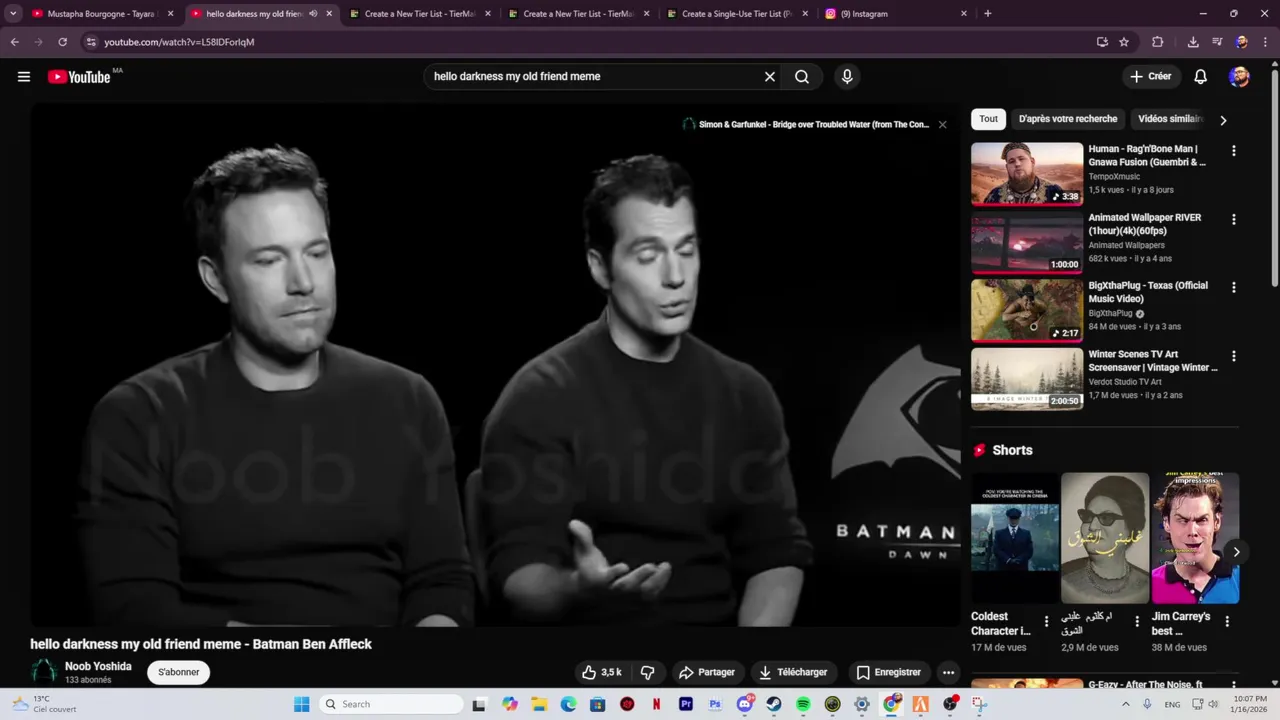Open your YouTube account avatar menu

click(1239, 77)
